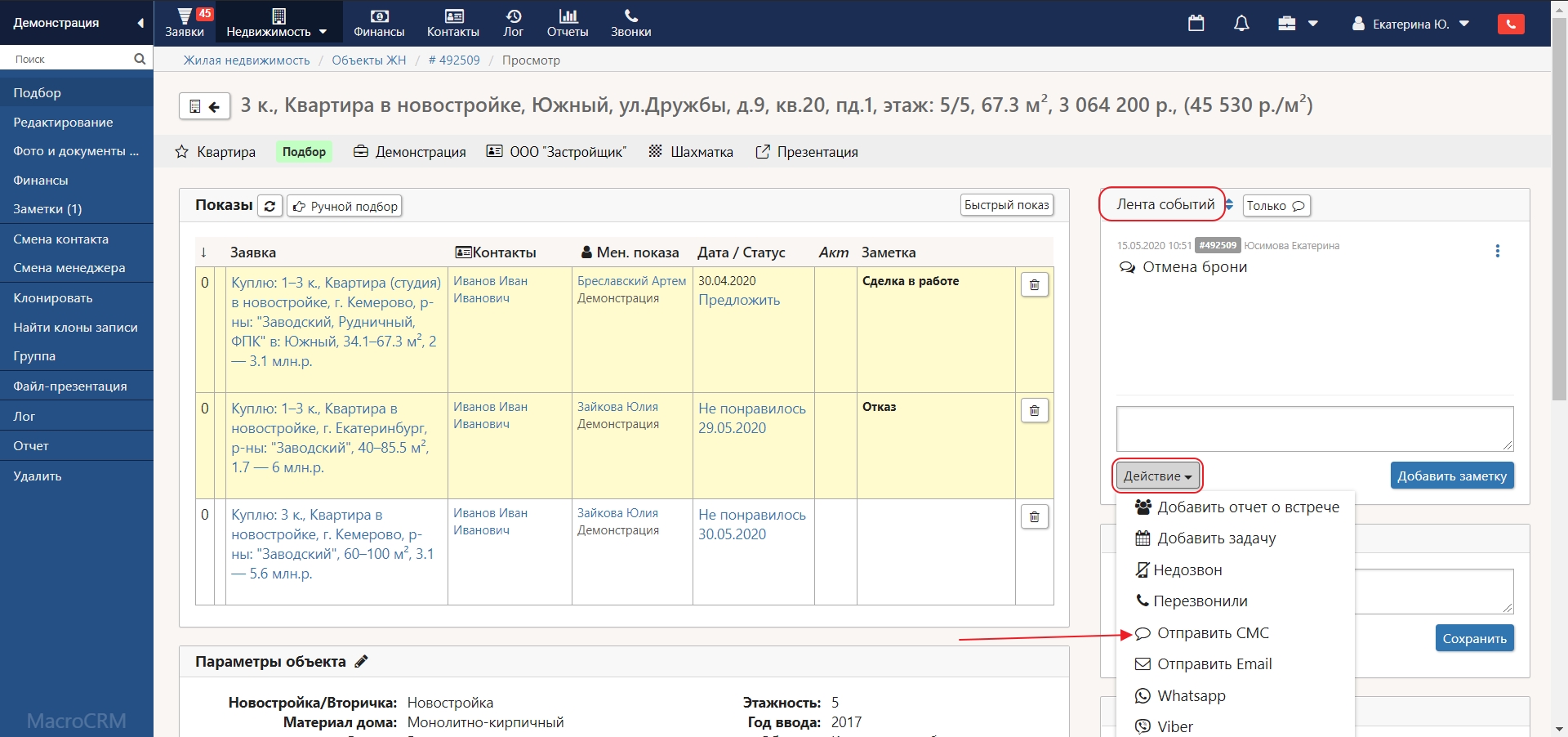Click the back-to-list arrow button
1568x737 pixels.
click(x=205, y=106)
